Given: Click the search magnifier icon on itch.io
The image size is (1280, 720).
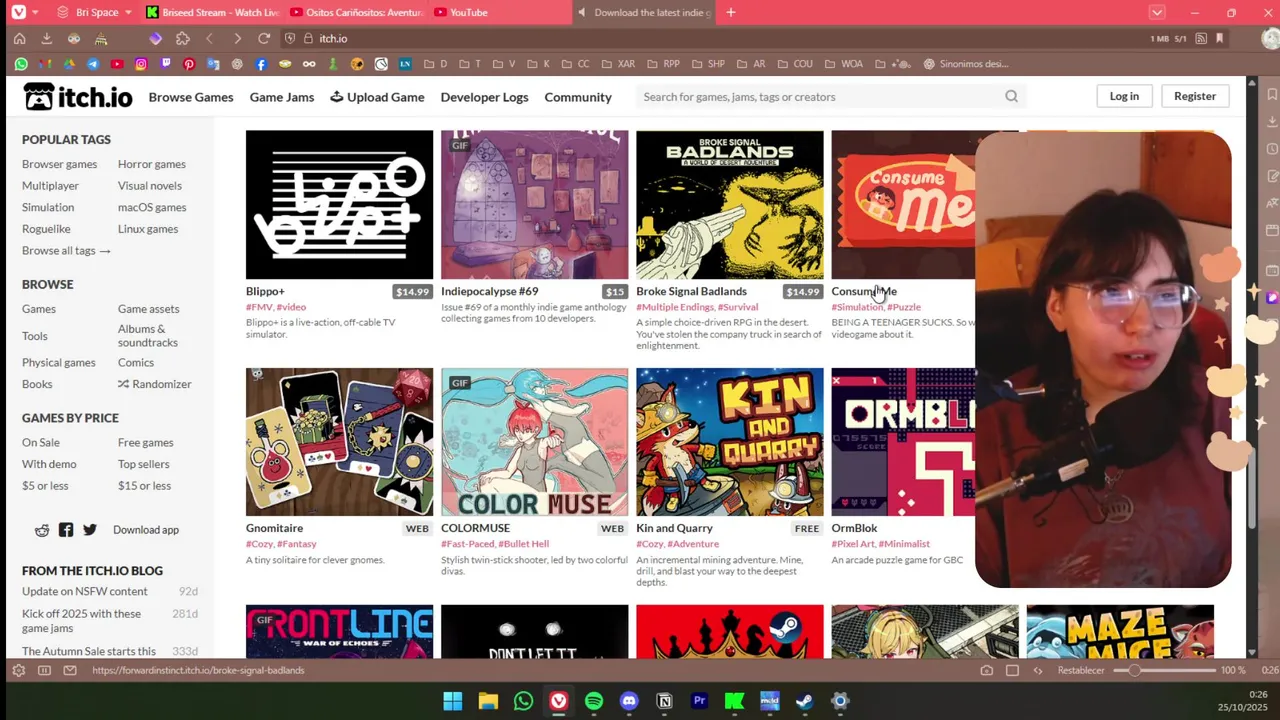Looking at the screenshot, I should (1011, 97).
